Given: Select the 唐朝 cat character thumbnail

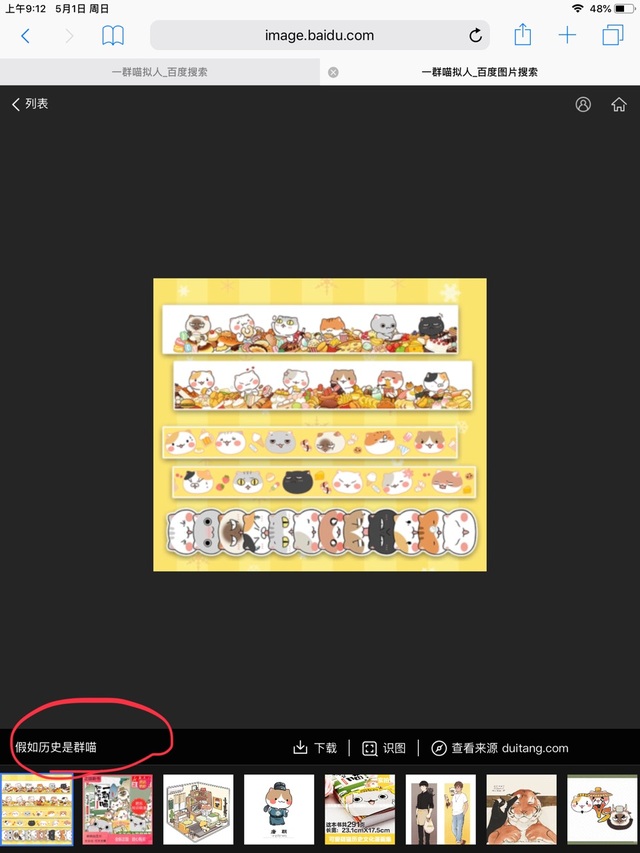Looking at the screenshot, I should point(279,809).
